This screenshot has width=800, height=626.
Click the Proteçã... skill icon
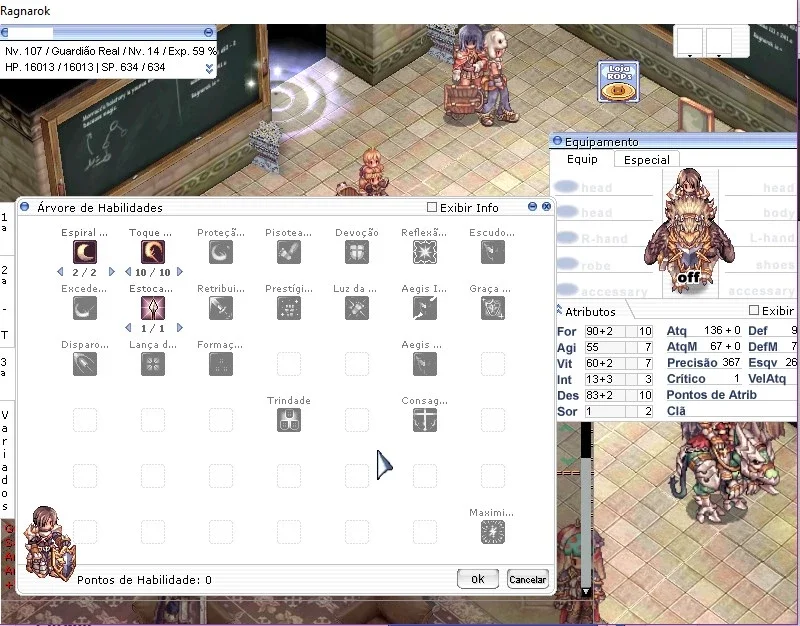click(x=221, y=252)
